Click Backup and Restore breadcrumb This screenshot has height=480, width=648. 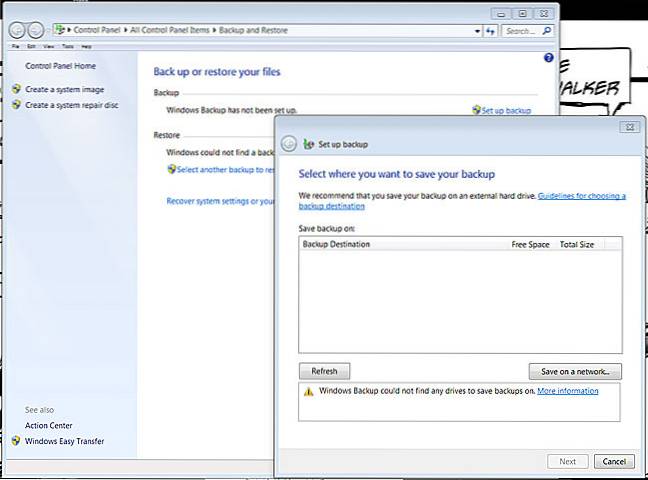pyautogui.click(x=253, y=30)
